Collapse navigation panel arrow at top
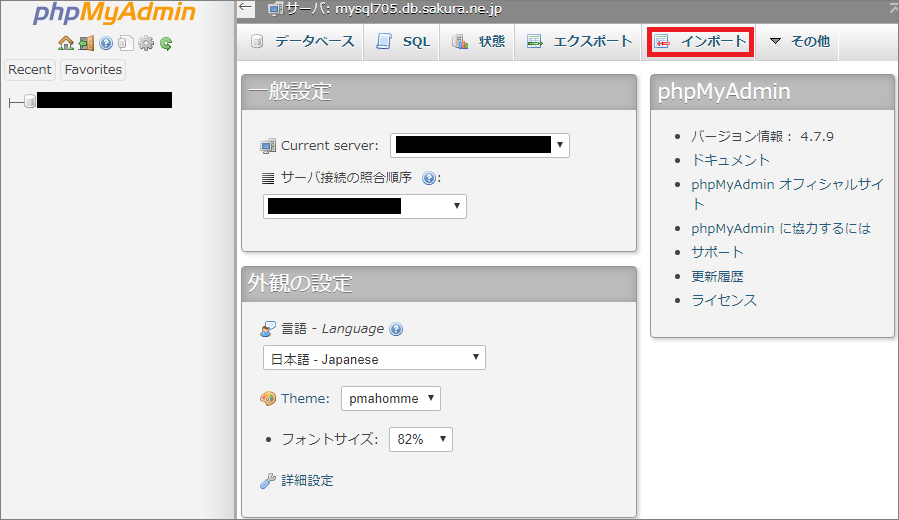The width and height of the screenshot is (899, 520). (246, 7)
